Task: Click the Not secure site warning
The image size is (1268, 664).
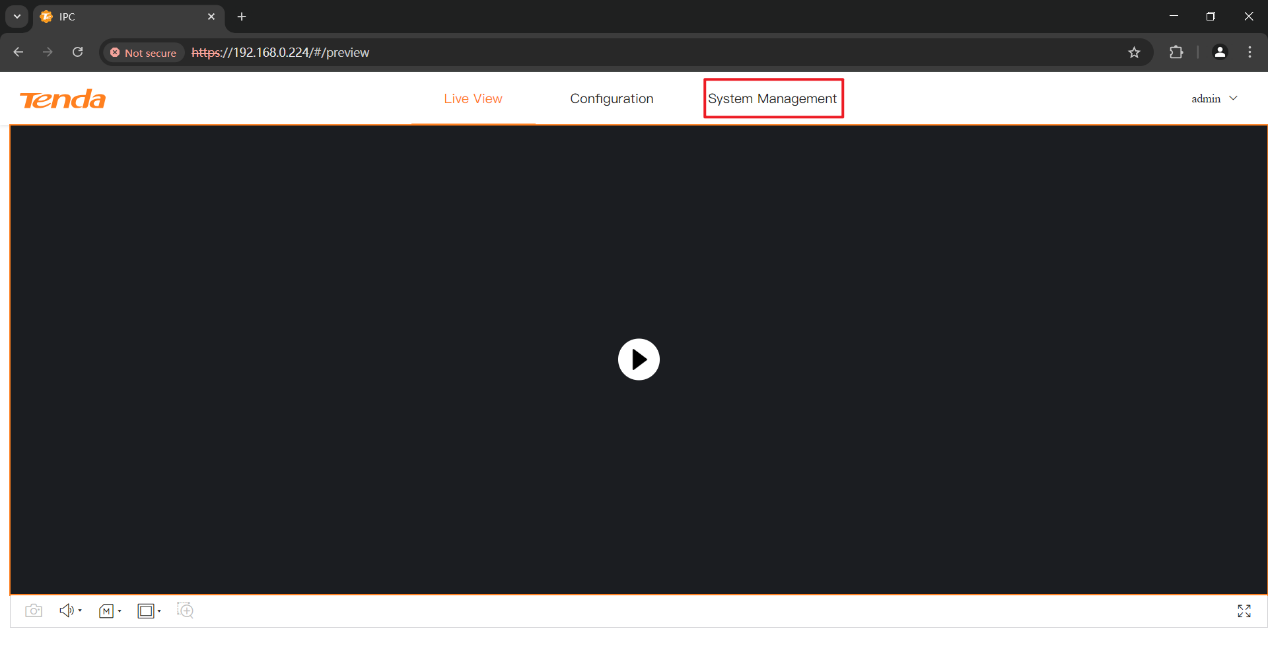Action: (x=144, y=53)
